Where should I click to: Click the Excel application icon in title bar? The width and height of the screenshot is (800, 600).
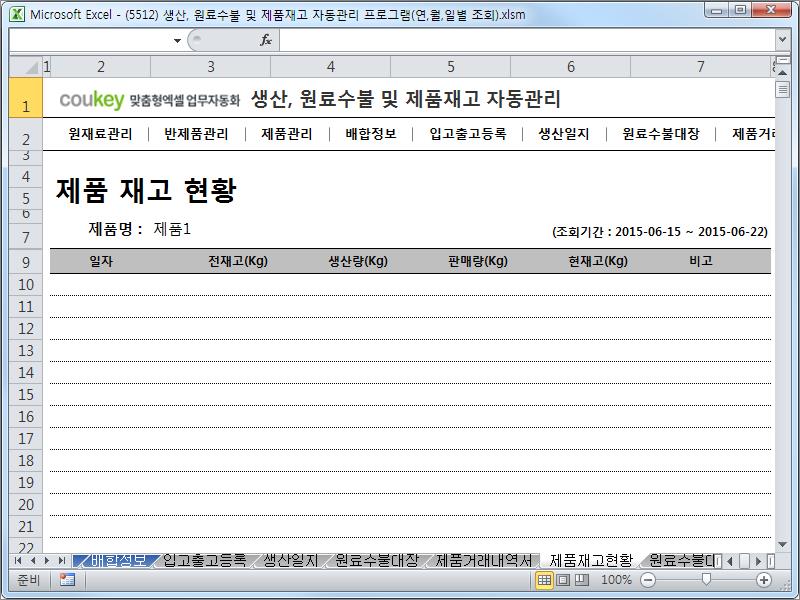point(17,14)
